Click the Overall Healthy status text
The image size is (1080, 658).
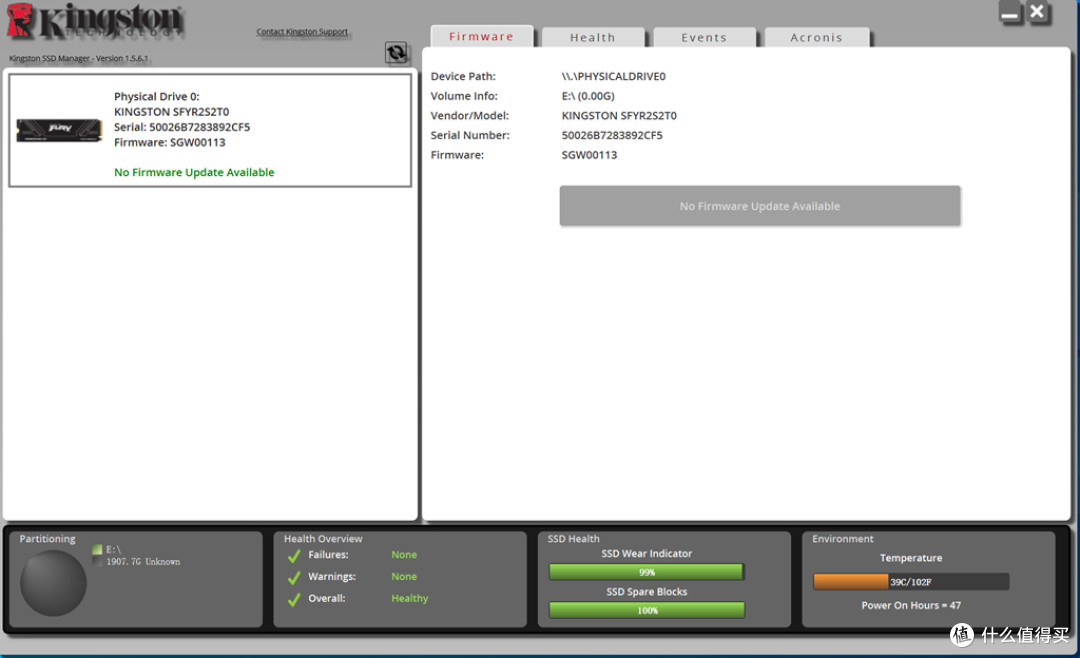(x=410, y=598)
